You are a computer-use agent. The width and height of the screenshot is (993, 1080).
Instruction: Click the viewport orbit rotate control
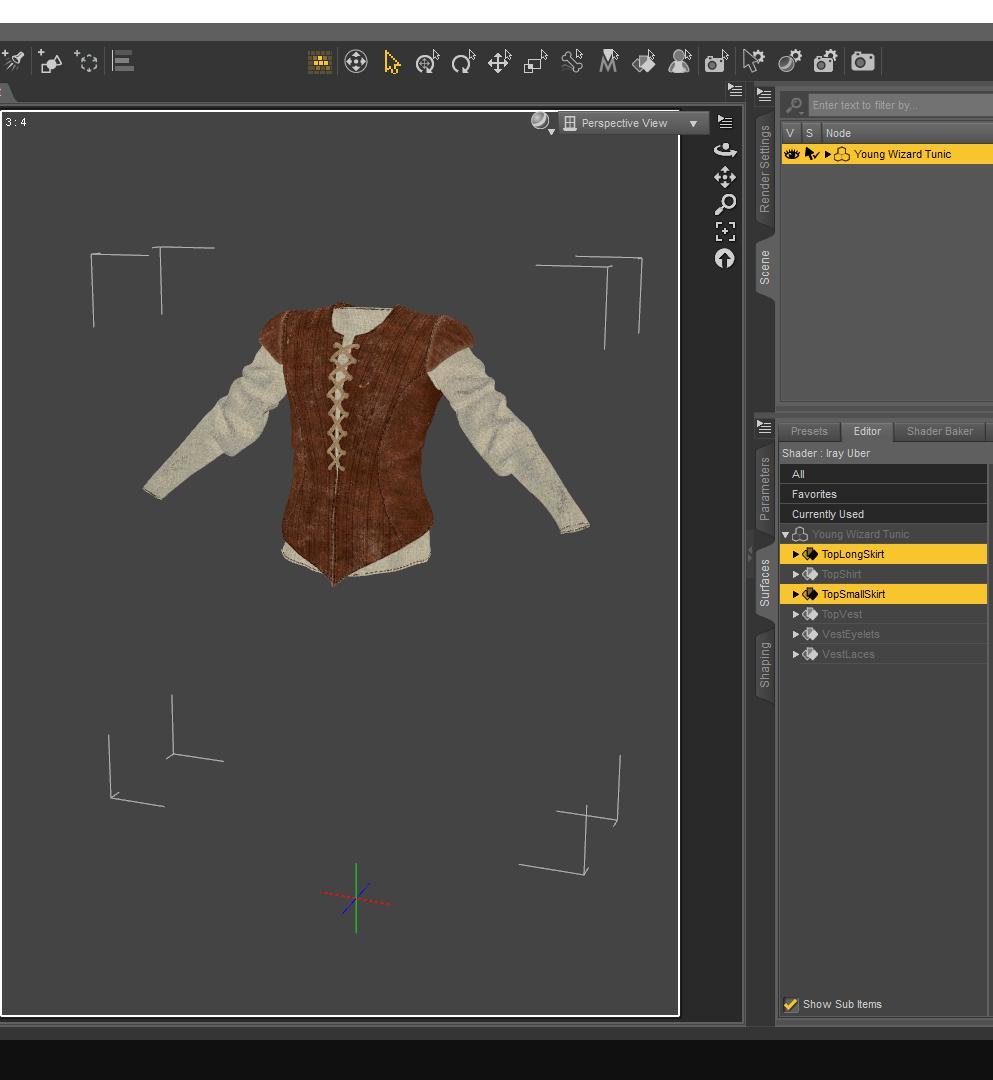[x=724, y=149]
